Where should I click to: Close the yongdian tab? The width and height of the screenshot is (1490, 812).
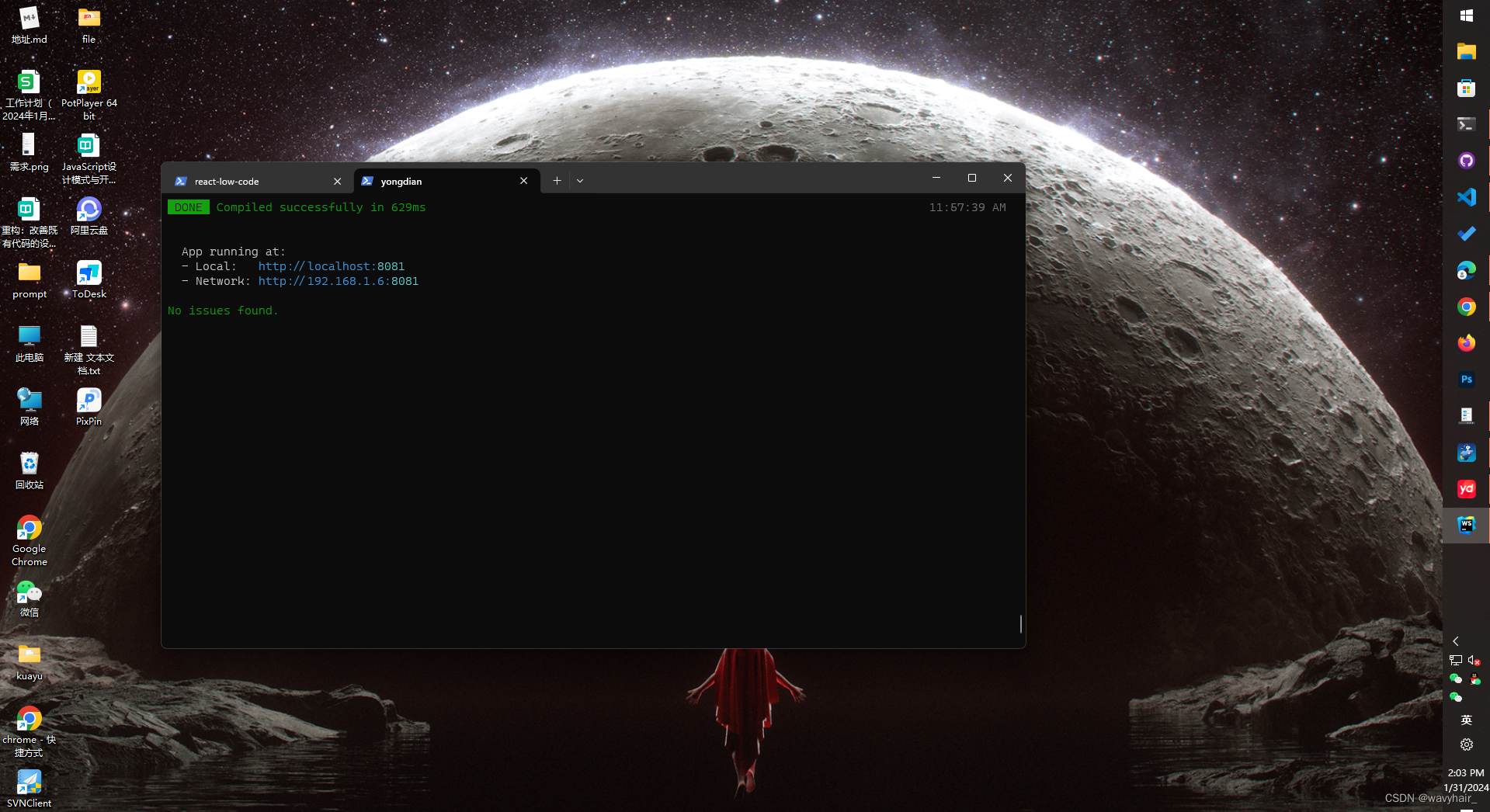[x=524, y=181]
